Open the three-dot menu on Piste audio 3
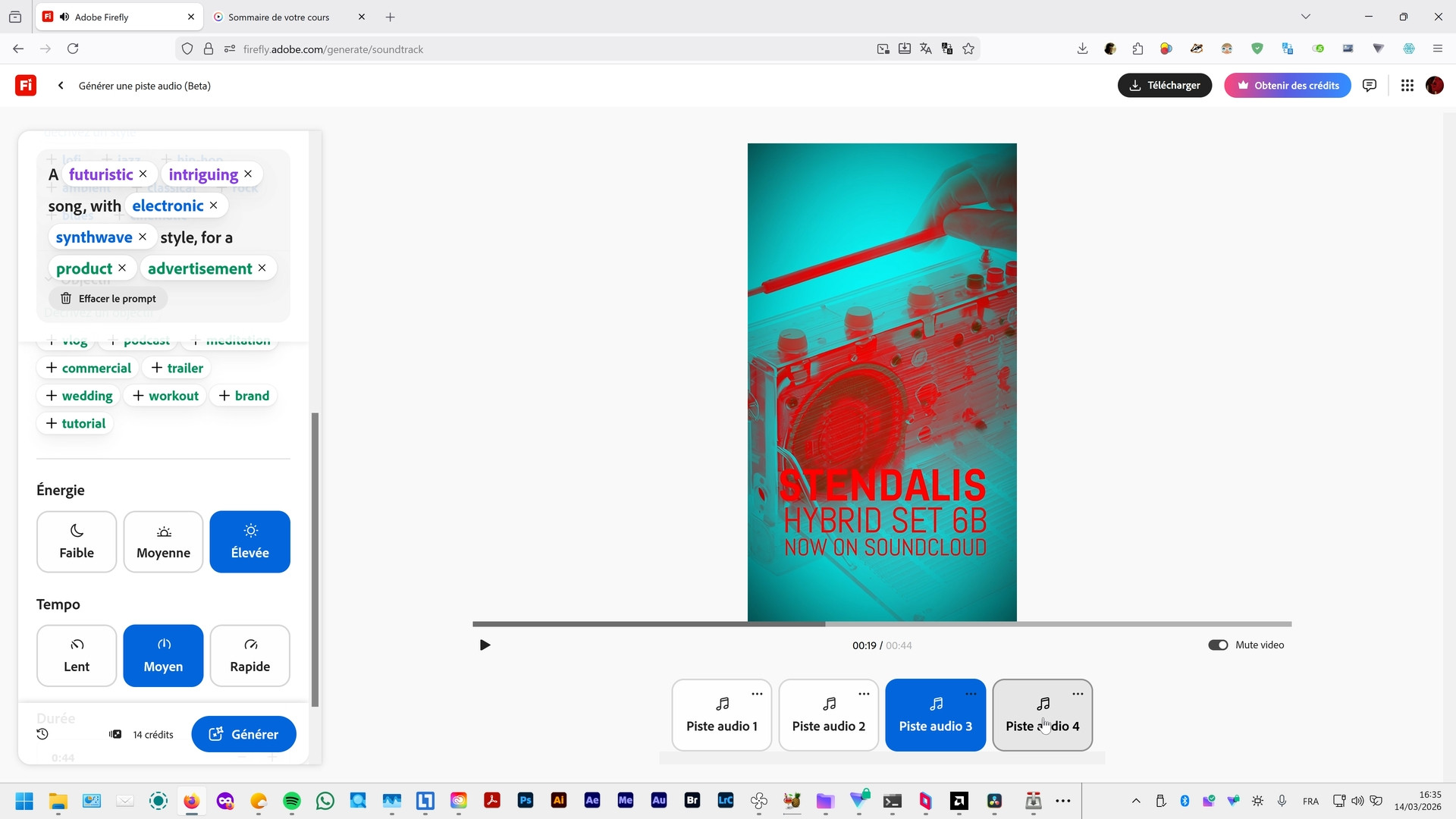This screenshot has height=819, width=1456. click(971, 694)
